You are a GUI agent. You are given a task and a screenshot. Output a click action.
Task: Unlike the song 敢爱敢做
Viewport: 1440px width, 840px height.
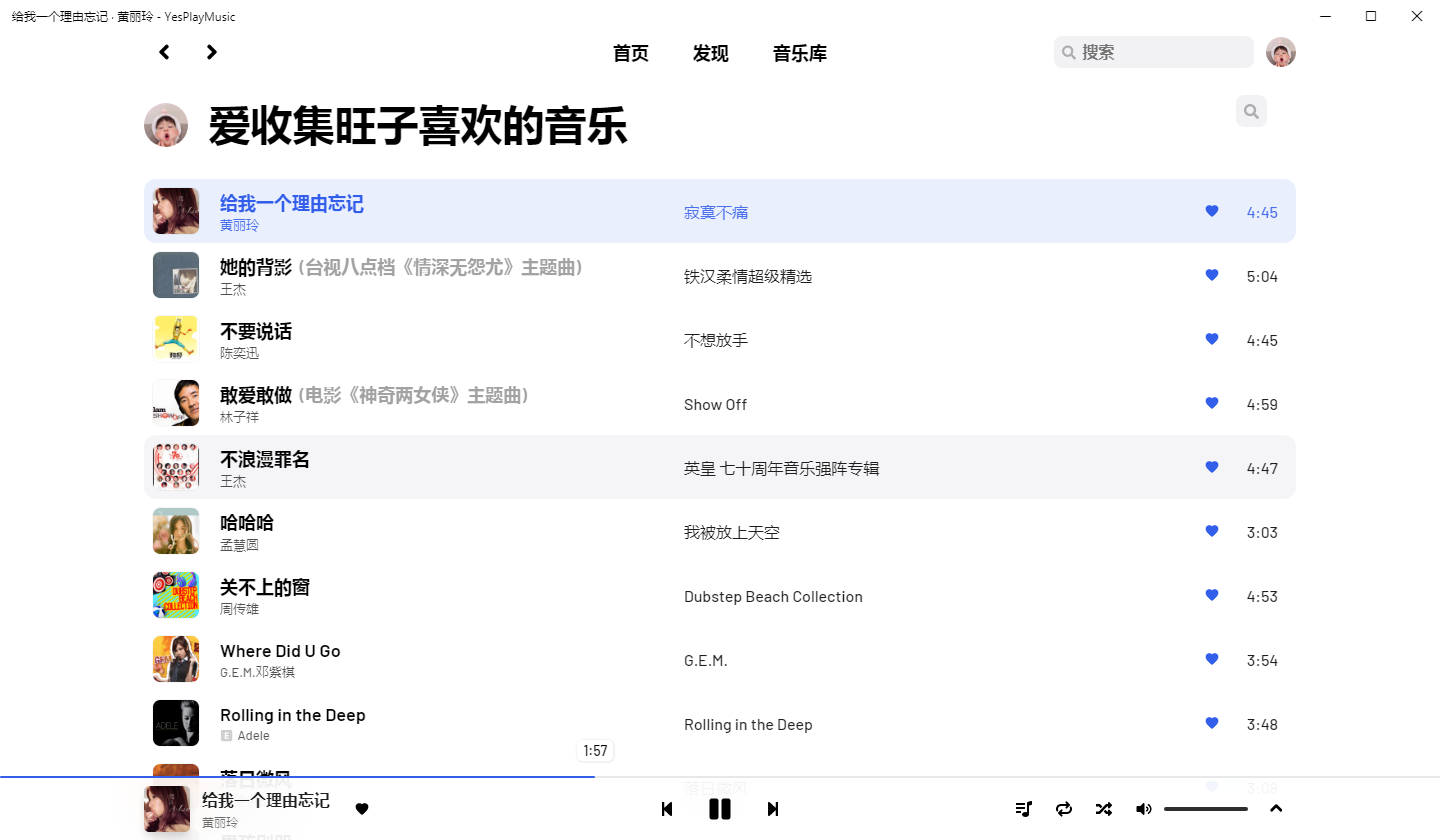click(1212, 403)
